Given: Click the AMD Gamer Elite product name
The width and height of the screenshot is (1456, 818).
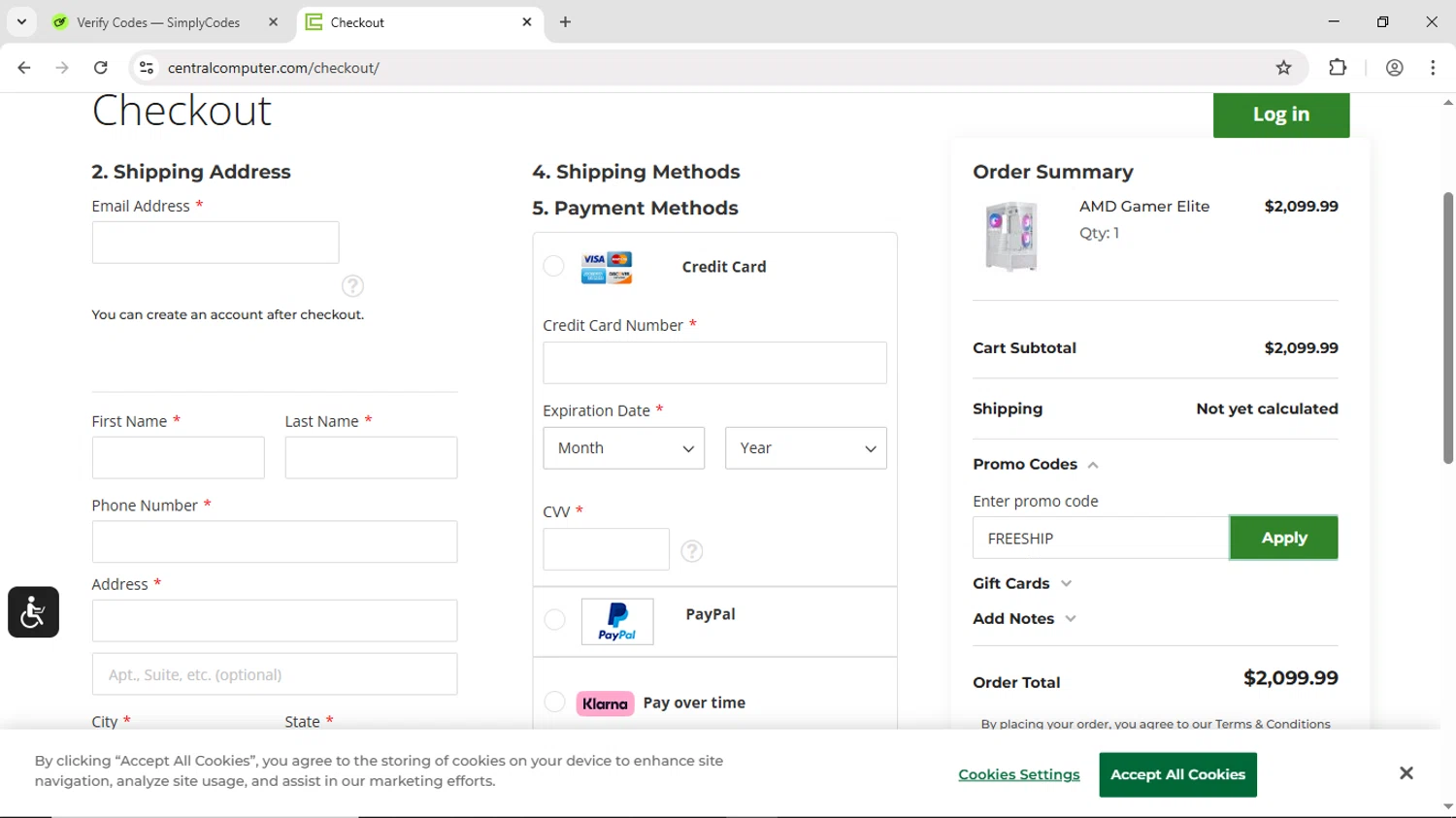Looking at the screenshot, I should [x=1144, y=207].
